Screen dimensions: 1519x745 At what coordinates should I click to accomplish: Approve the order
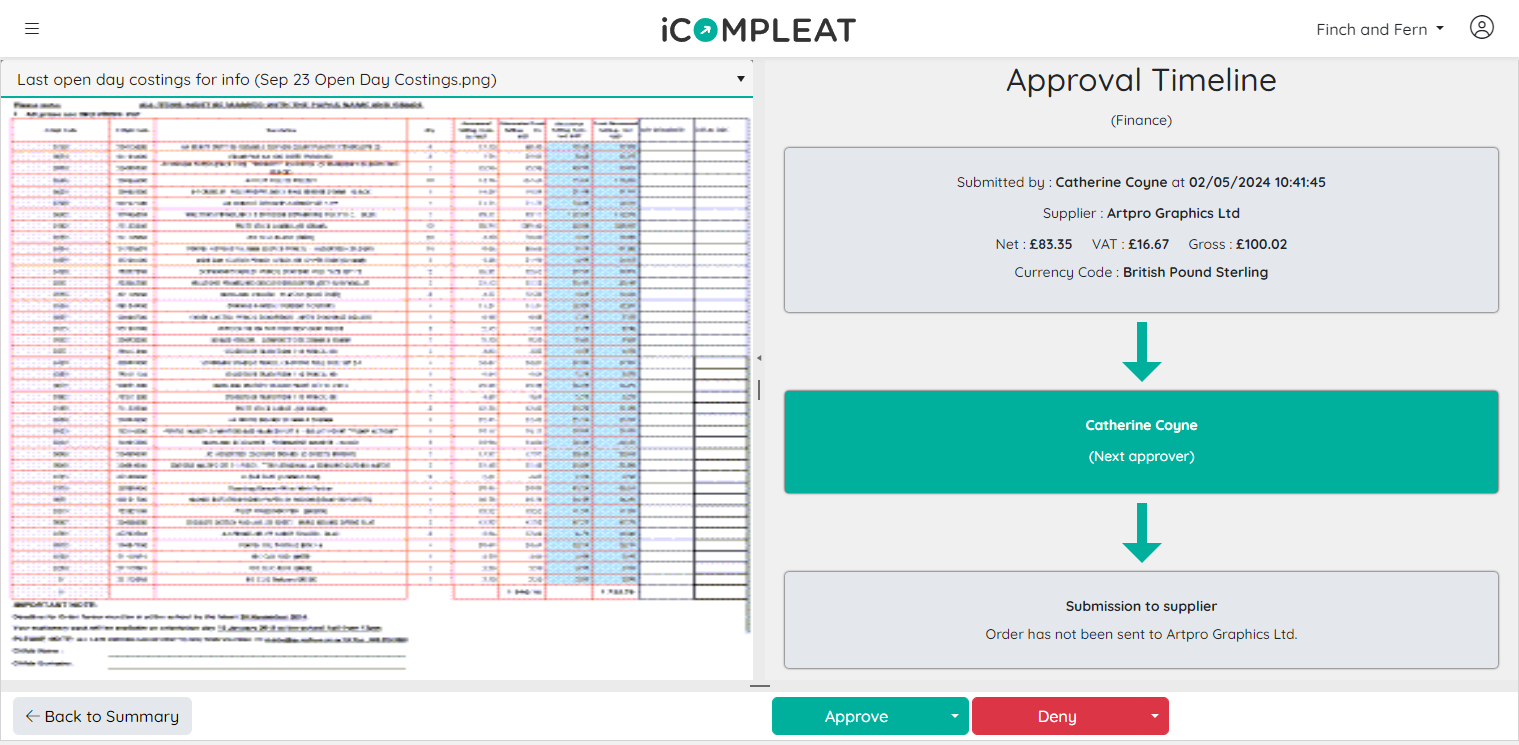click(857, 716)
